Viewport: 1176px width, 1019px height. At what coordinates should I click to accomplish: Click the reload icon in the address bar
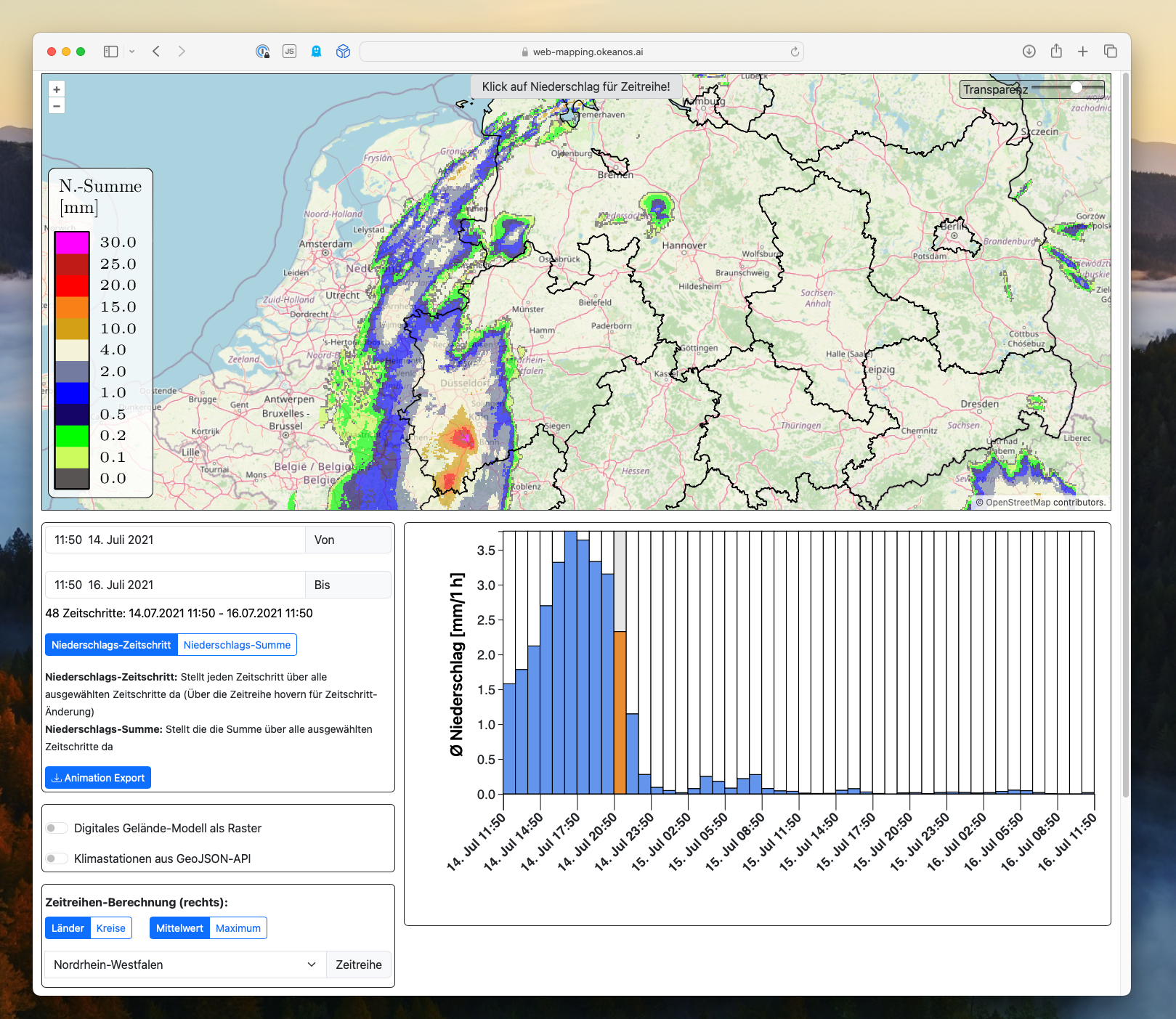795,52
